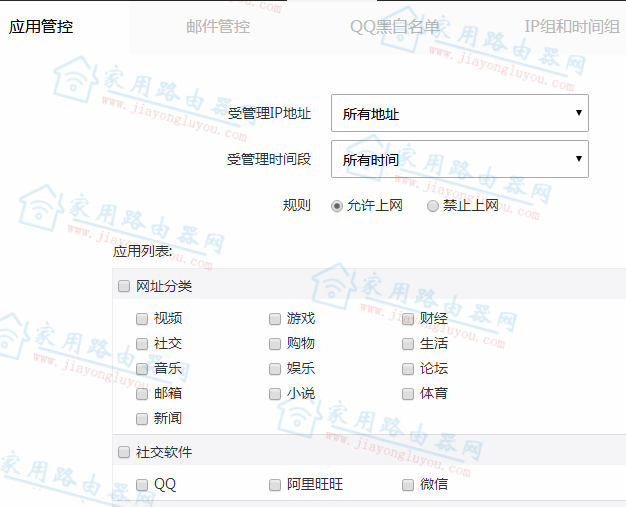Viewport: 626px width, 507px height.
Task: Check the 微信 checkbox
Action: pyautogui.click(x=408, y=485)
